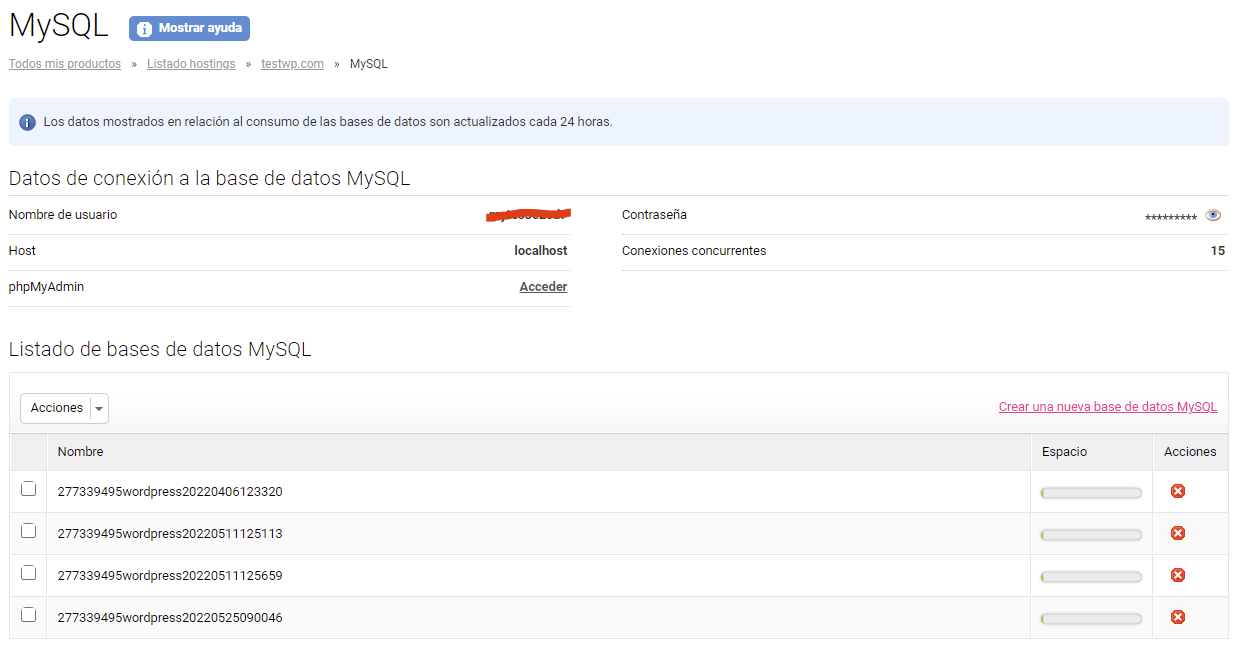The width and height of the screenshot is (1236, 647).
Task: Click the info icon in the blue notice
Action: (x=27, y=122)
